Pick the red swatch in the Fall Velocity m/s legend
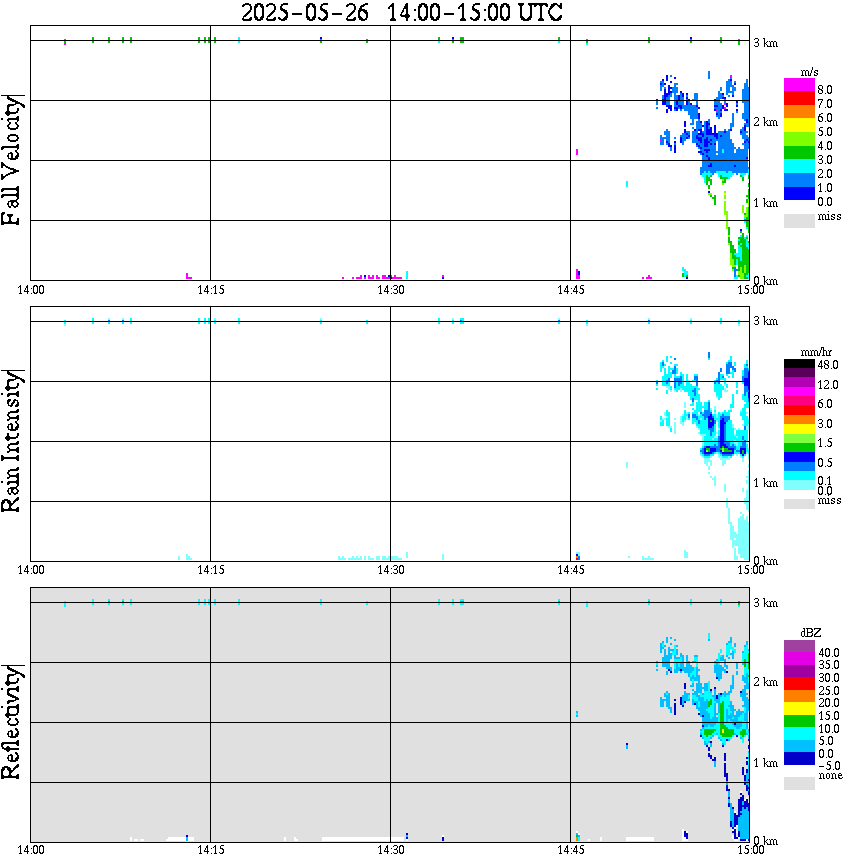The height and width of the screenshot is (868, 850). 799,99
